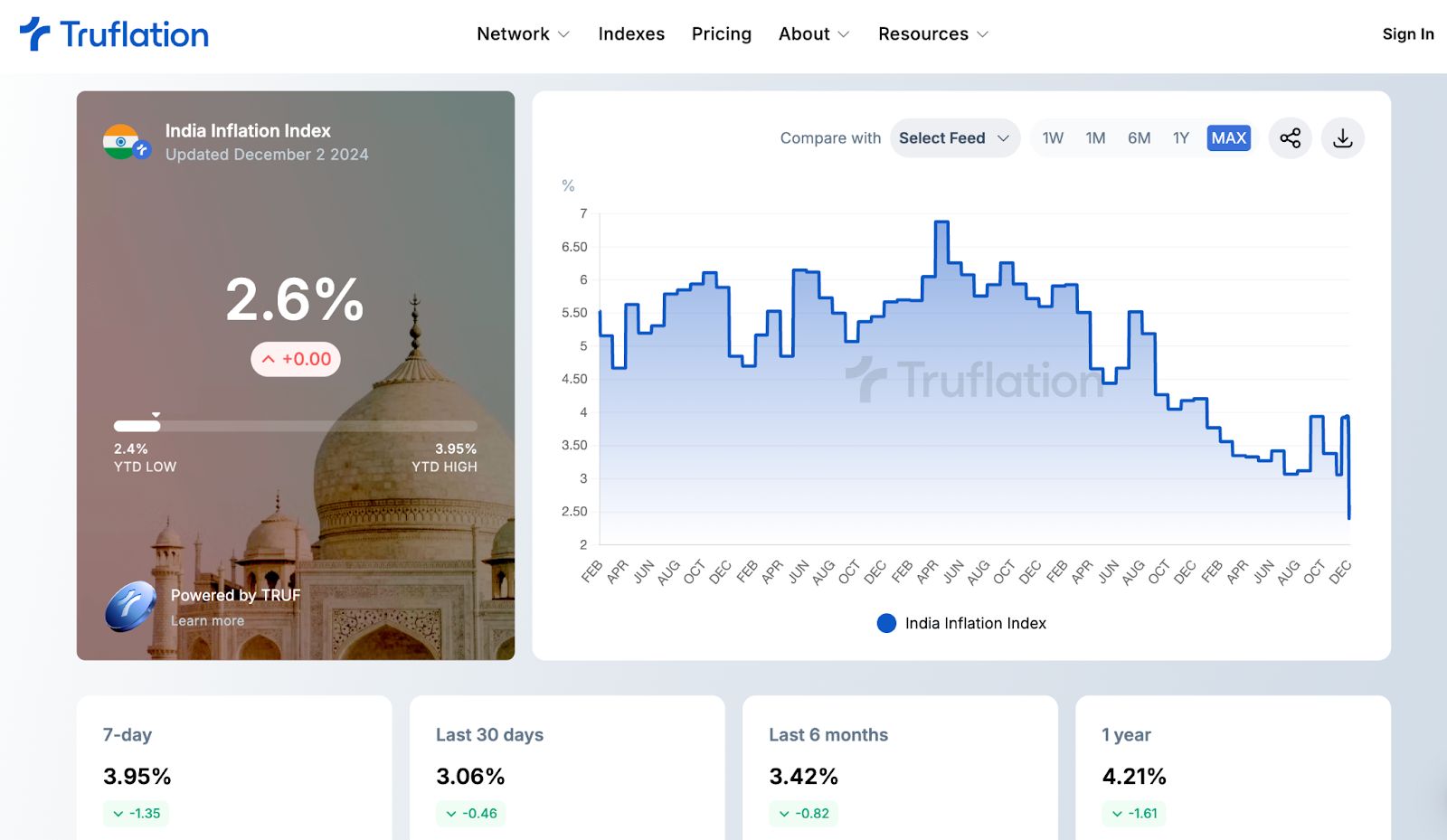1447x840 pixels.
Task: Select the MAX time range
Action: click(x=1228, y=138)
